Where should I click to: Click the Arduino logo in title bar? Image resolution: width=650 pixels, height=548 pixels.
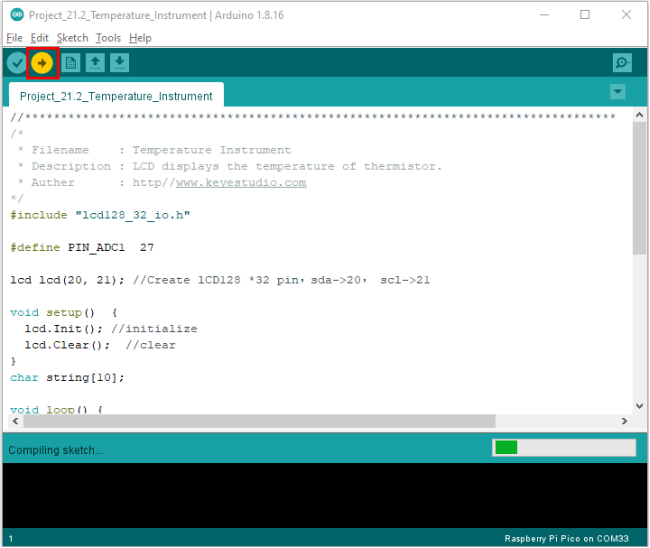[17, 15]
